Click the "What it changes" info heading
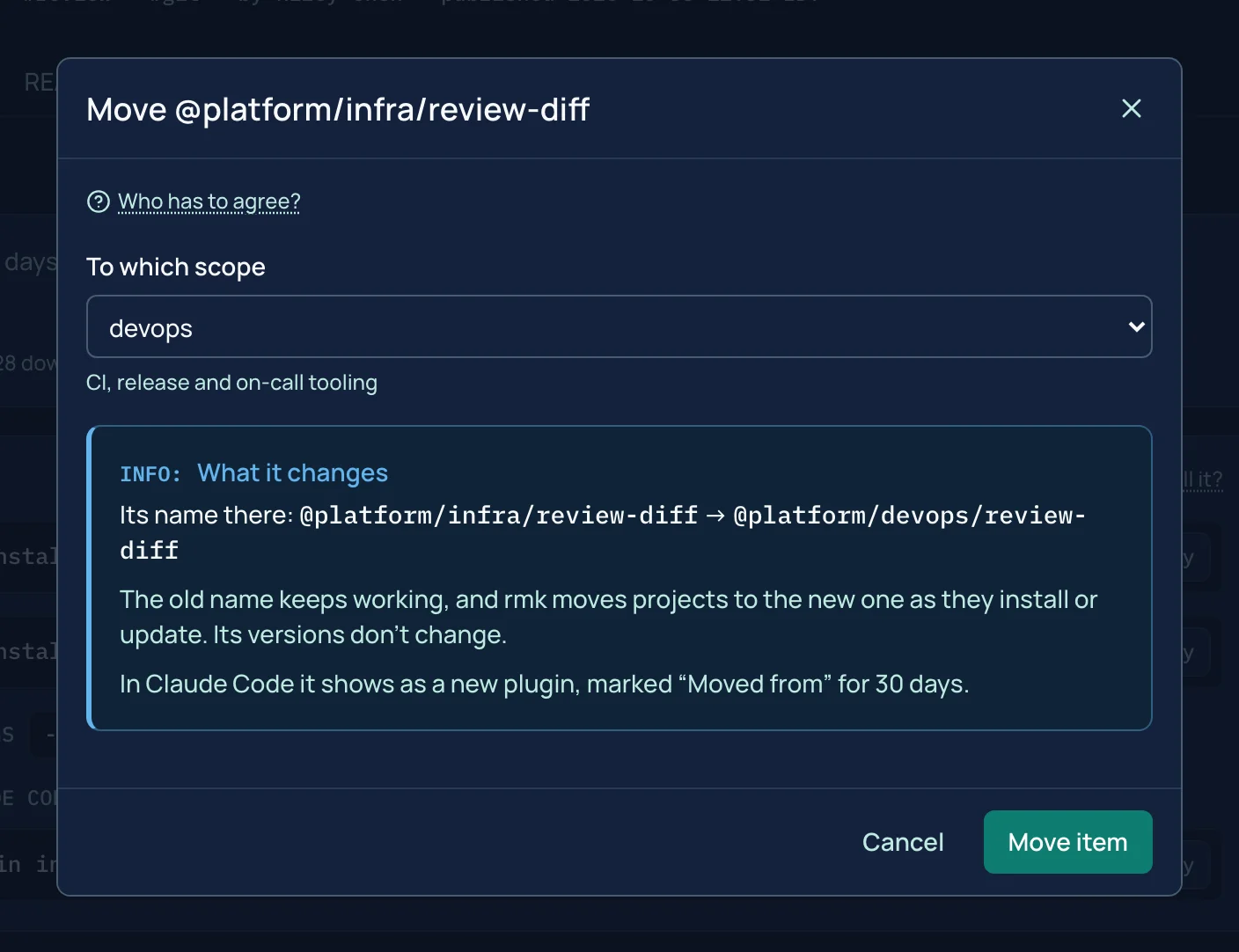Screen dimensions: 1239x952 pyautogui.click(x=292, y=473)
